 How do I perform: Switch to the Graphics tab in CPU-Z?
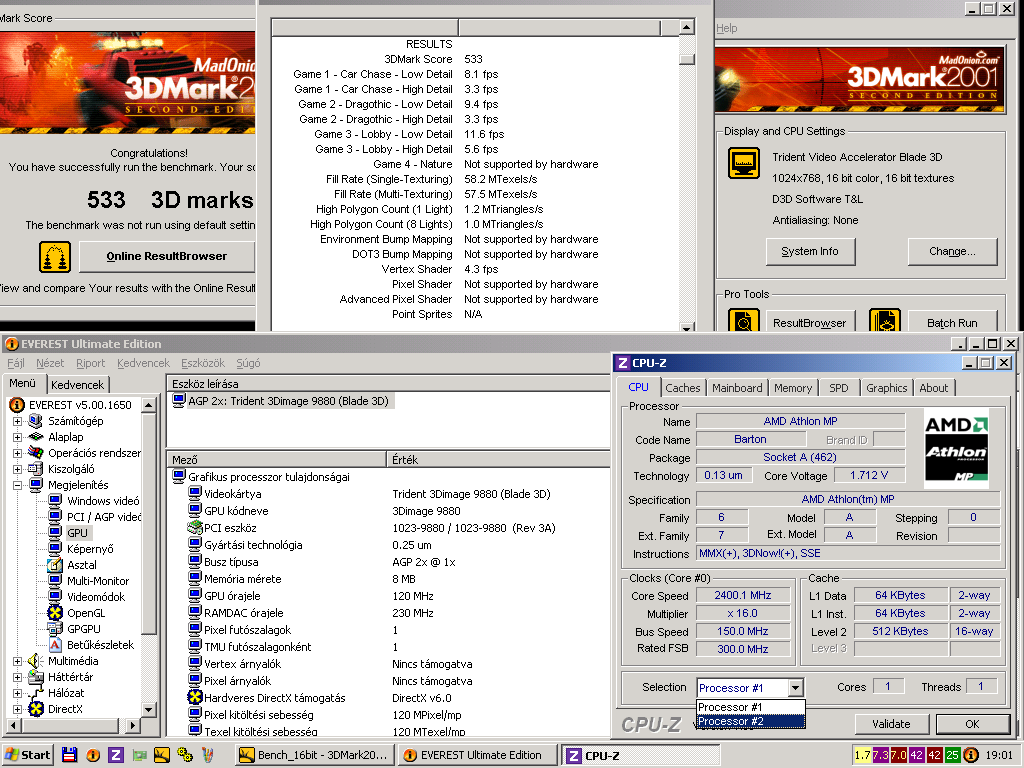coord(886,388)
